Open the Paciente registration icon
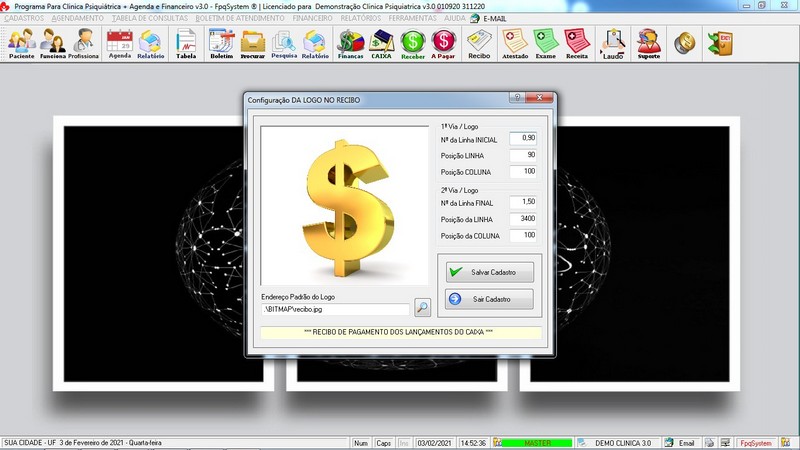 point(21,44)
